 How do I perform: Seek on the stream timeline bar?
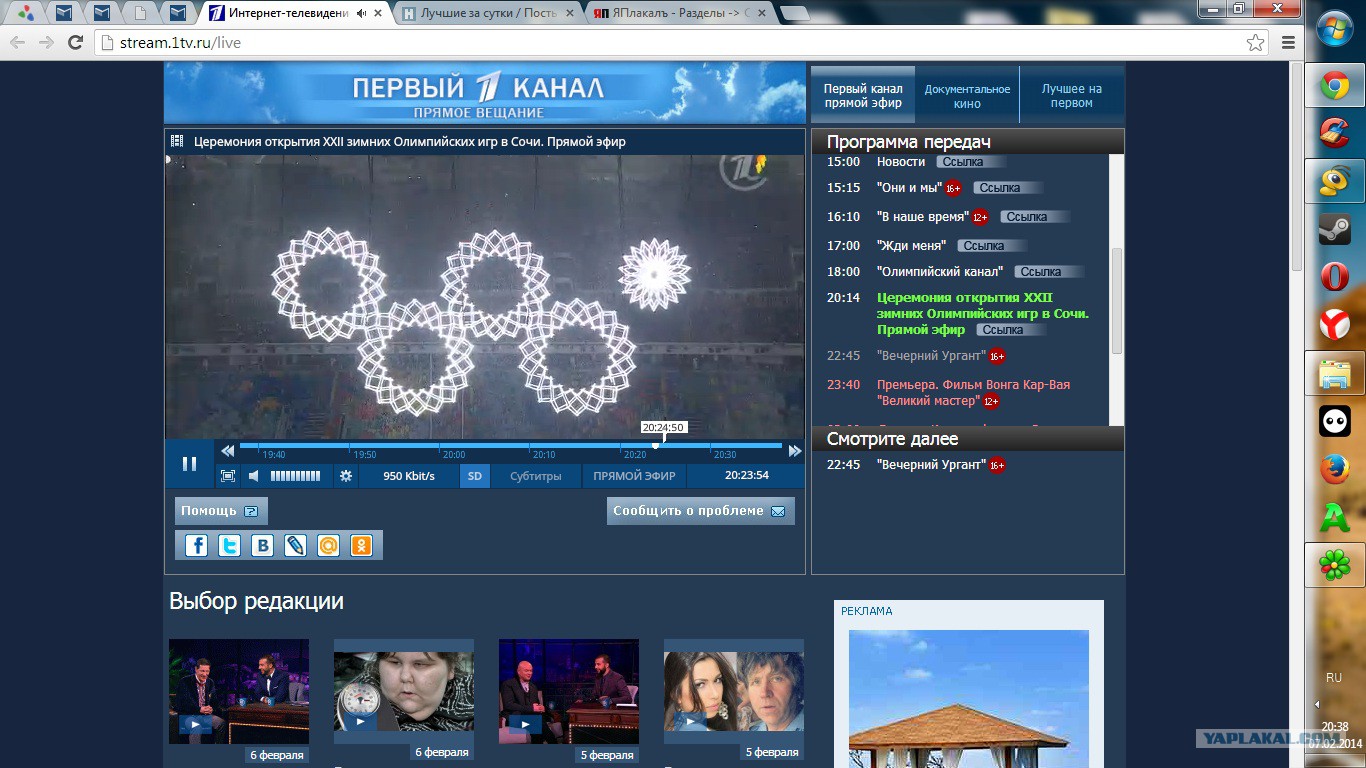(511, 446)
